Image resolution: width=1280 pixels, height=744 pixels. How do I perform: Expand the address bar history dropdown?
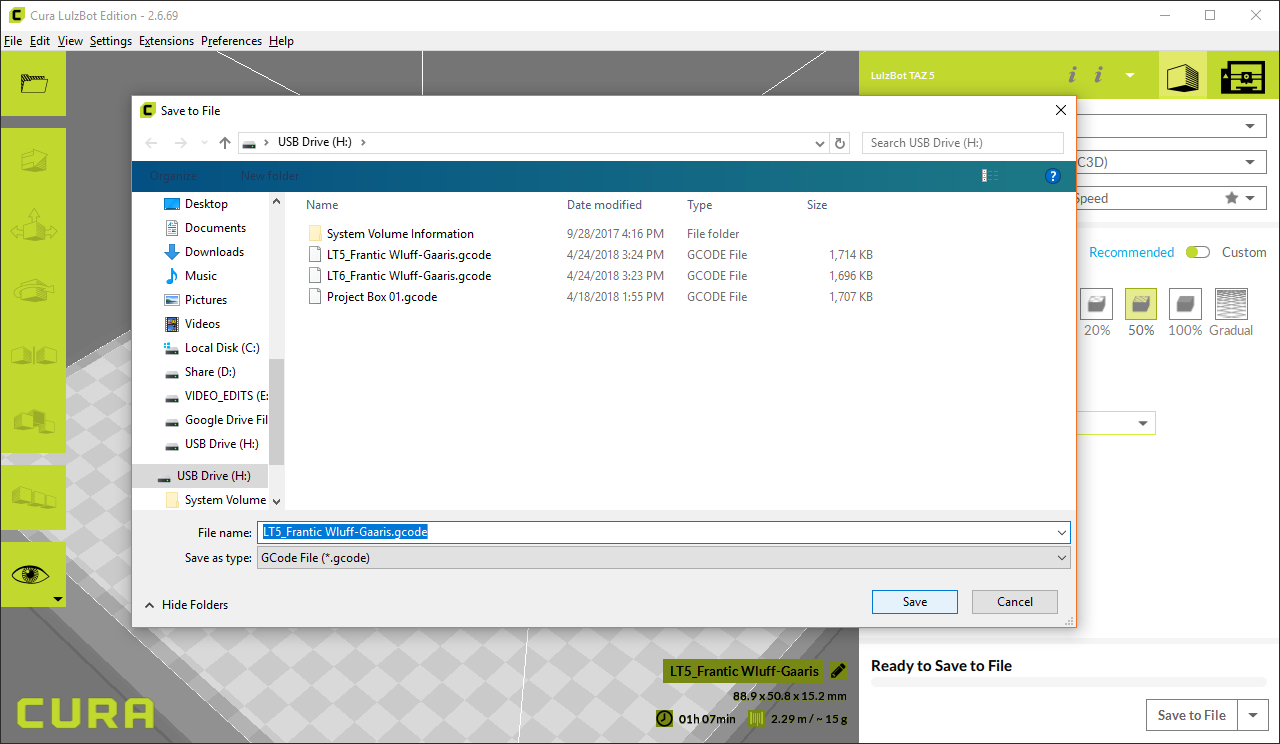point(821,143)
